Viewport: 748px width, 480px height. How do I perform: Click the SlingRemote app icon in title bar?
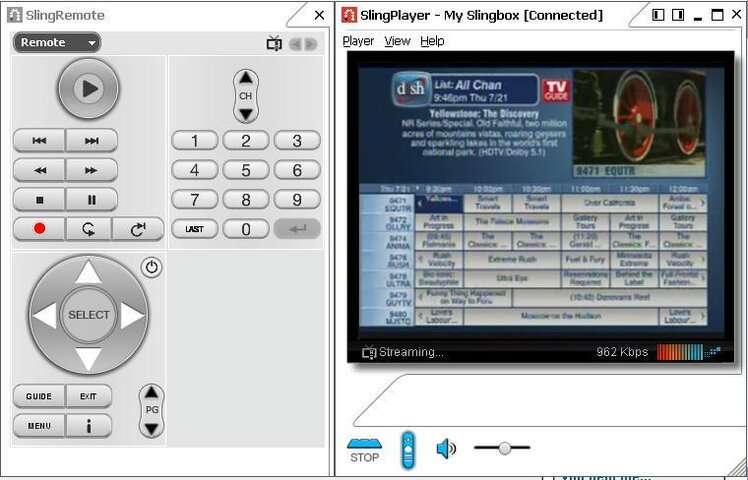point(14,15)
